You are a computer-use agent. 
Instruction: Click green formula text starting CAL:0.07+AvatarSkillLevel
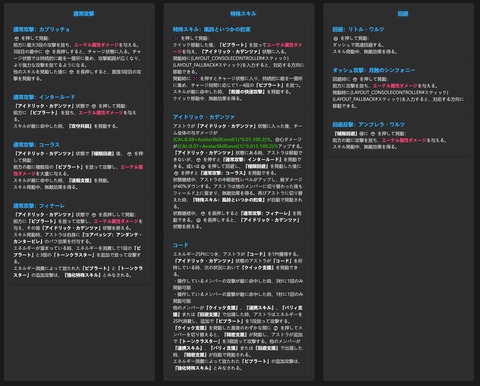[x=228, y=146]
